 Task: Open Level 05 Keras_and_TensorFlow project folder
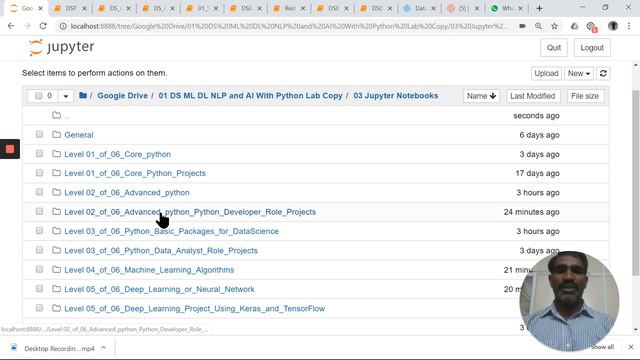[x=194, y=309]
